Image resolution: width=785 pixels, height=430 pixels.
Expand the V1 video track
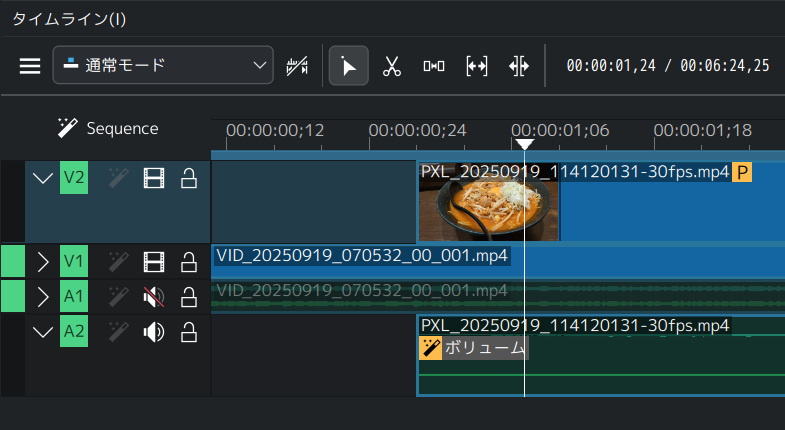point(42,262)
